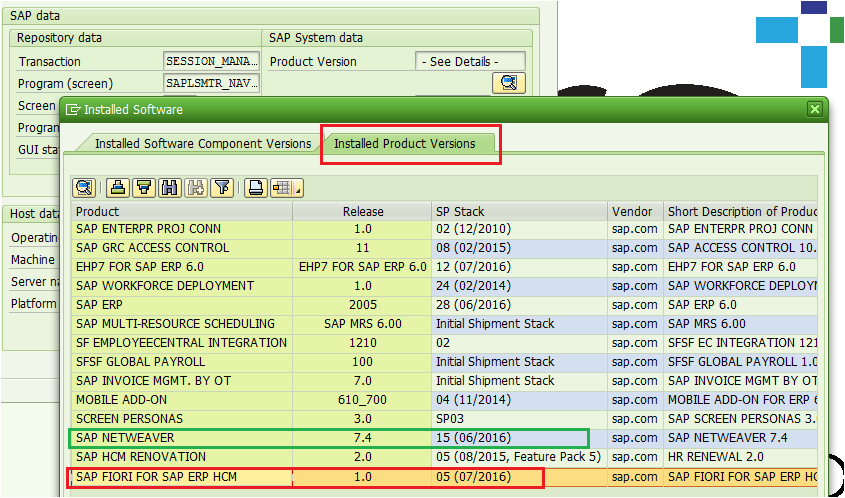Select EHP7 FOR SAP ERP 6.0 product cell

[x=182, y=267]
